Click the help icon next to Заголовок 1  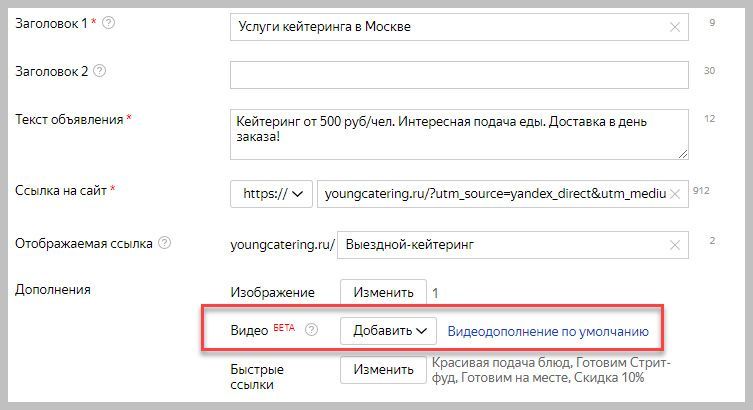[109, 23]
